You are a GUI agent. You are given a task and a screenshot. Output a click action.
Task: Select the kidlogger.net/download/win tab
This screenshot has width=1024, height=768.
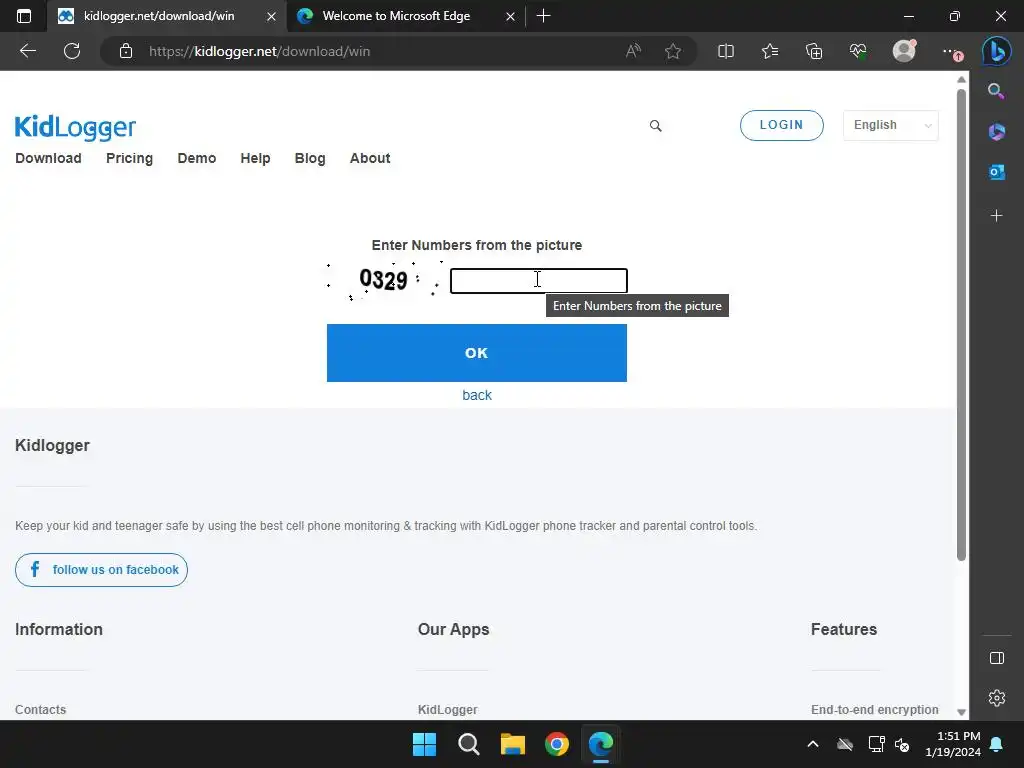[x=159, y=16]
